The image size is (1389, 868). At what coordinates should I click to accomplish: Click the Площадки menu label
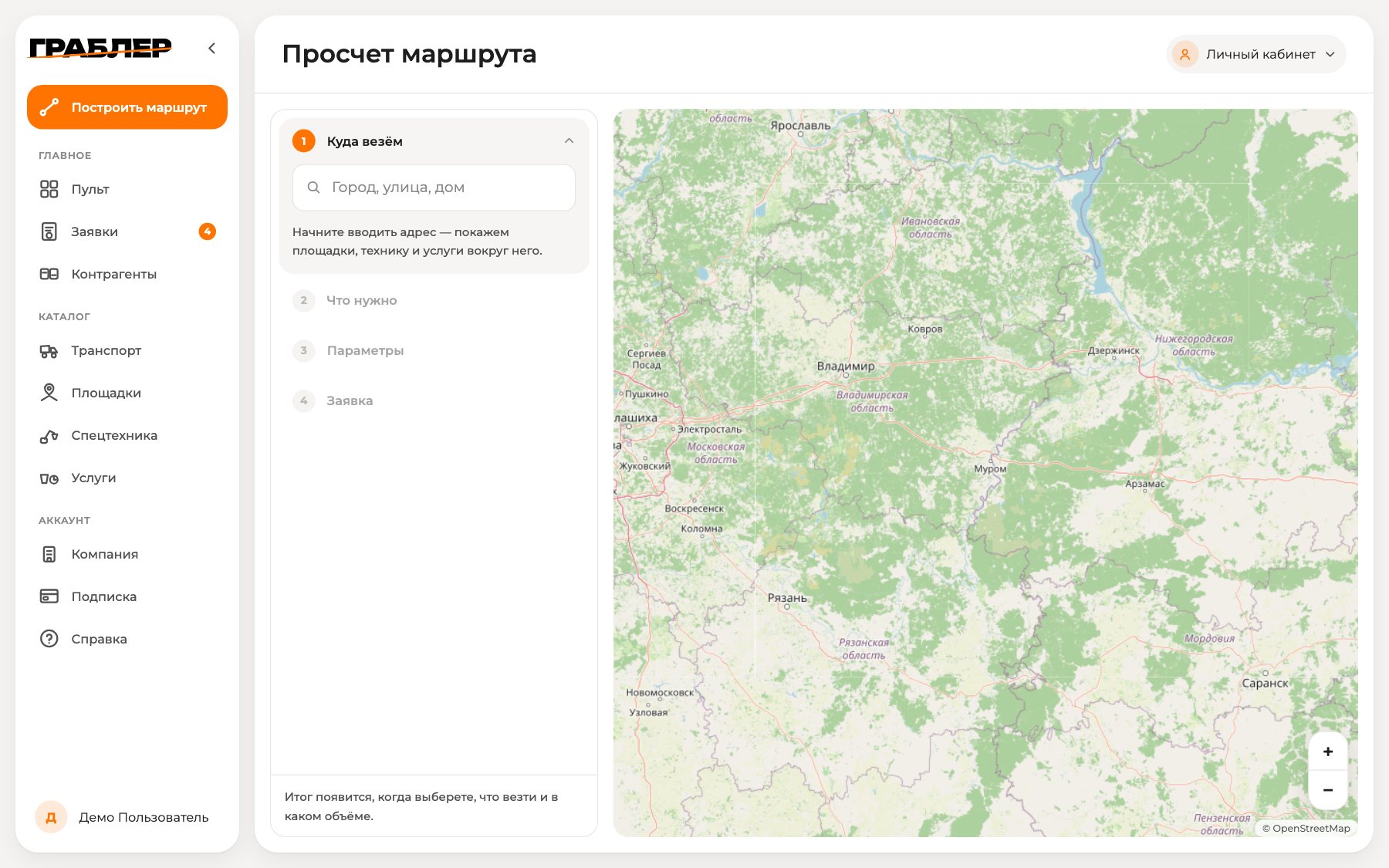(x=106, y=393)
